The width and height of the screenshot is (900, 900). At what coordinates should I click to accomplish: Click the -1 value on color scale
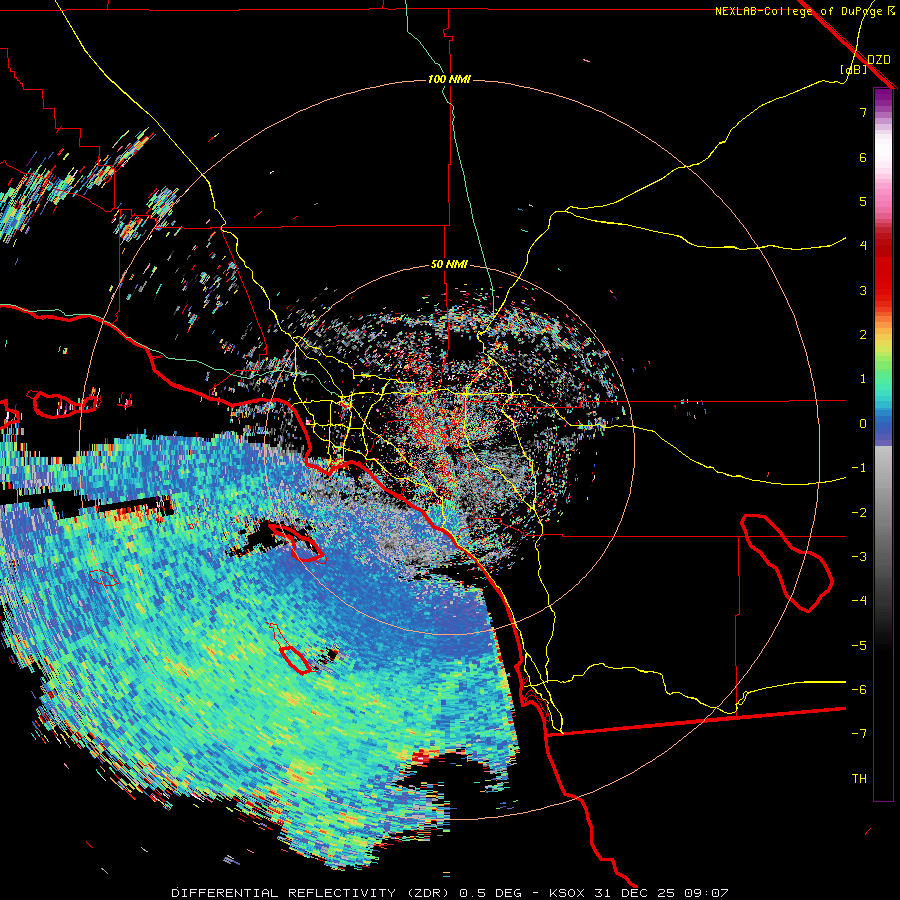point(859,468)
